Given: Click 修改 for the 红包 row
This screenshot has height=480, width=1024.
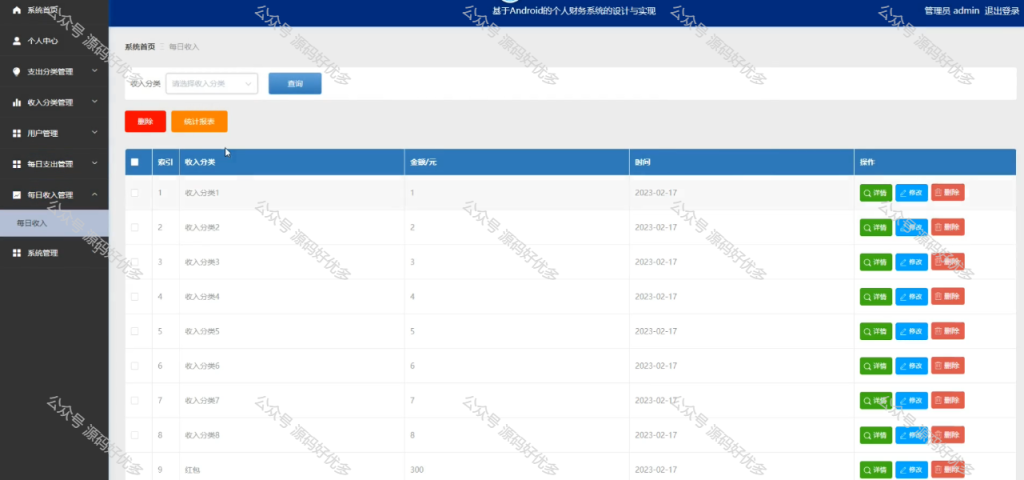Looking at the screenshot, I should [912, 470].
